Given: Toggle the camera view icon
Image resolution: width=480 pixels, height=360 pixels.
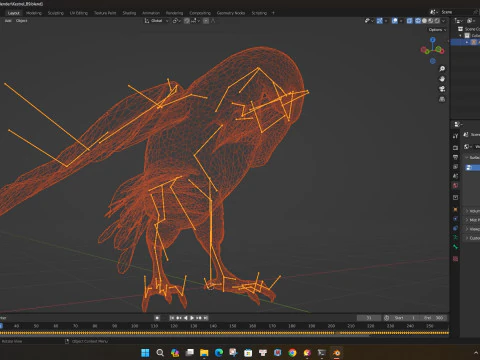Looking at the screenshot, I should (x=442, y=89).
